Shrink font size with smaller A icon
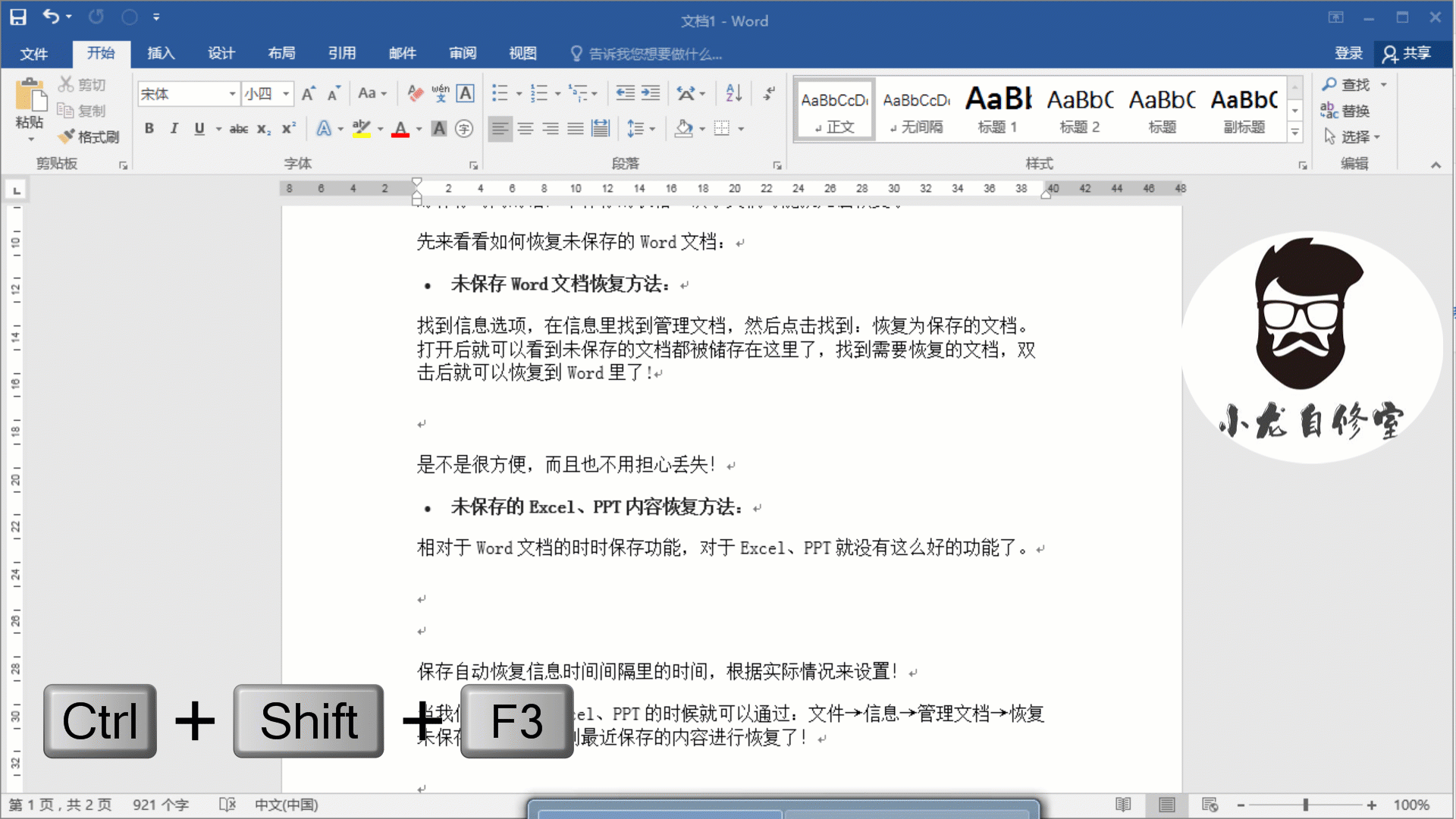1456x819 pixels. coord(334,93)
